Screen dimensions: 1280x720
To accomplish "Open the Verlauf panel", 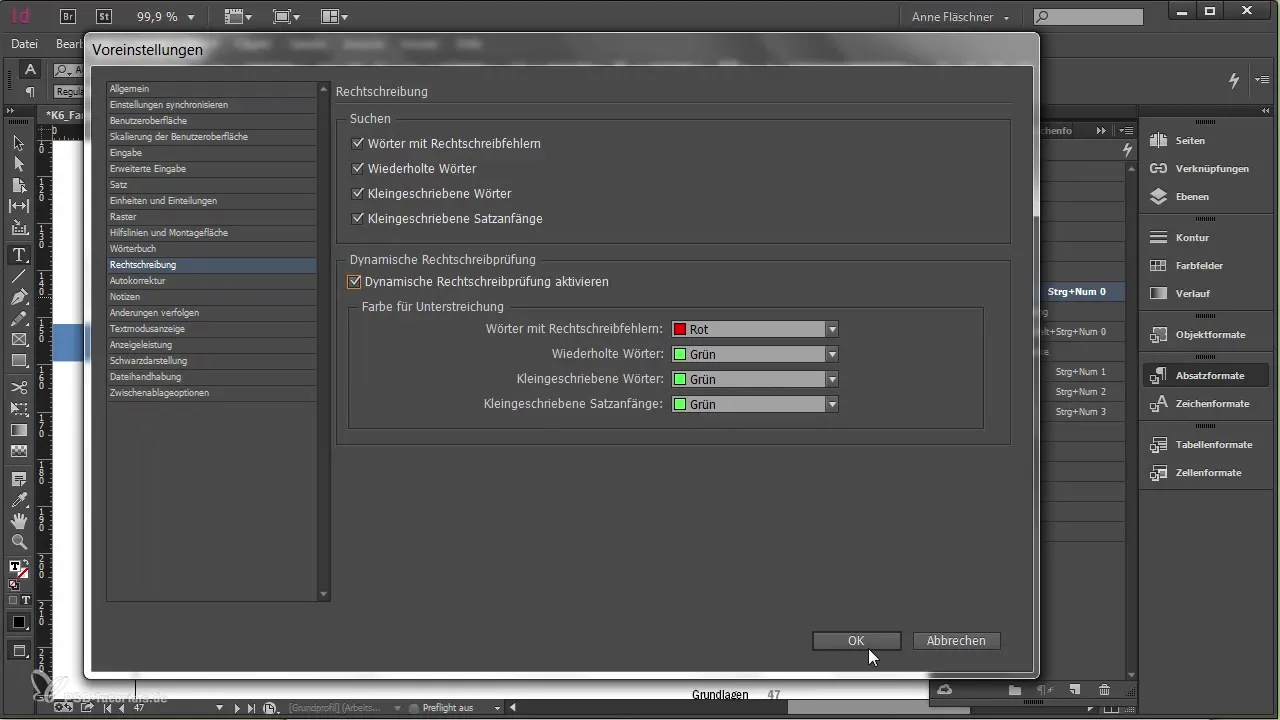I will coord(1193,294).
